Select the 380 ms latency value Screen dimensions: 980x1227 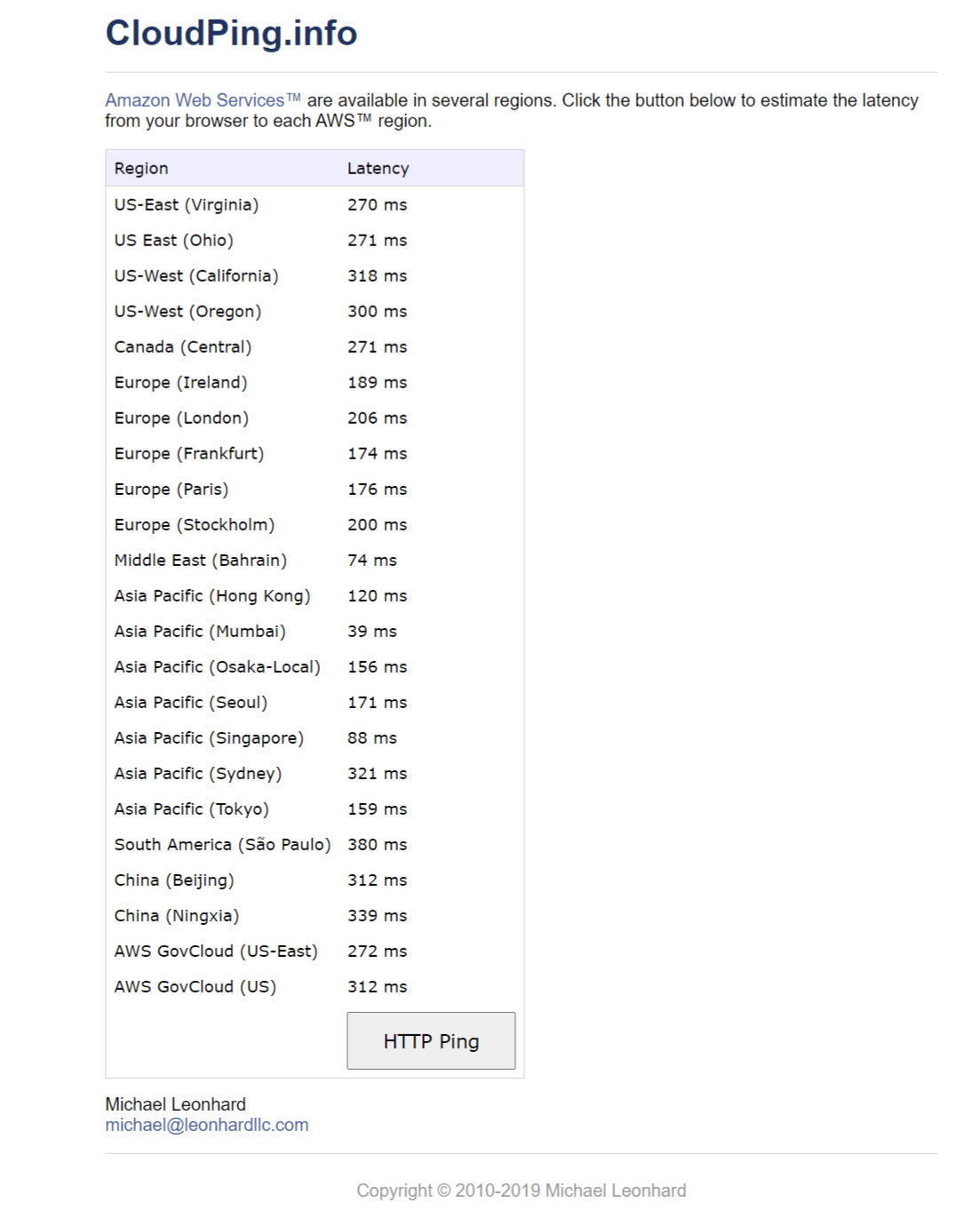377,845
